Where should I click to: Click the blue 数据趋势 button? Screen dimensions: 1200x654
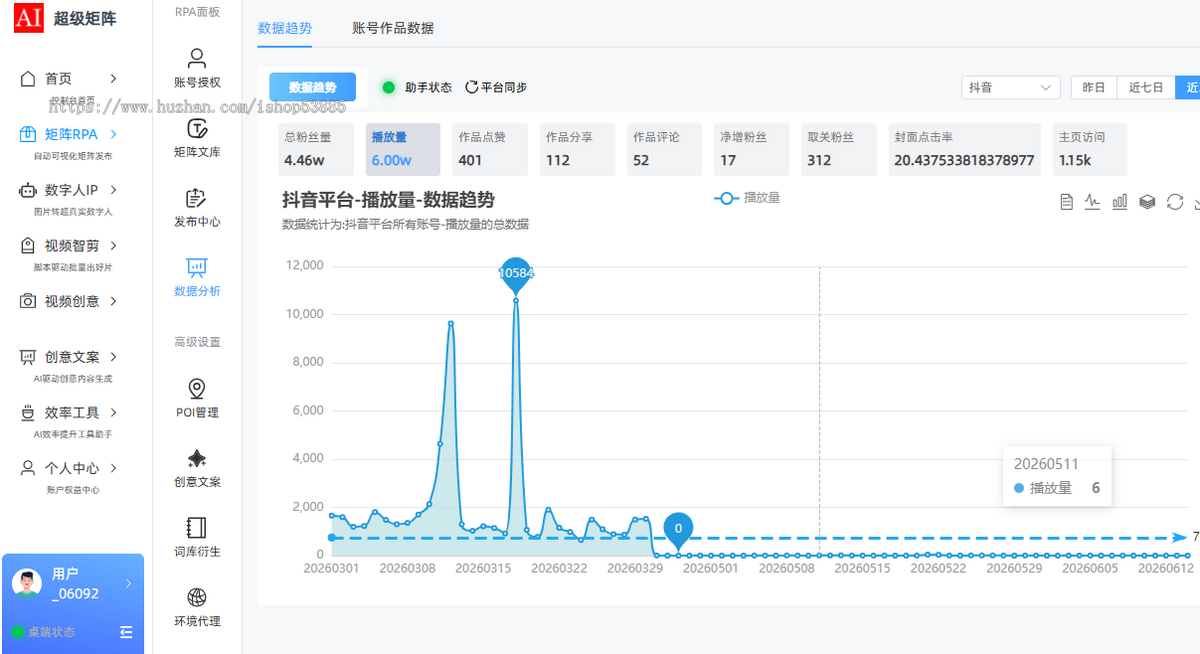[312, 87]
